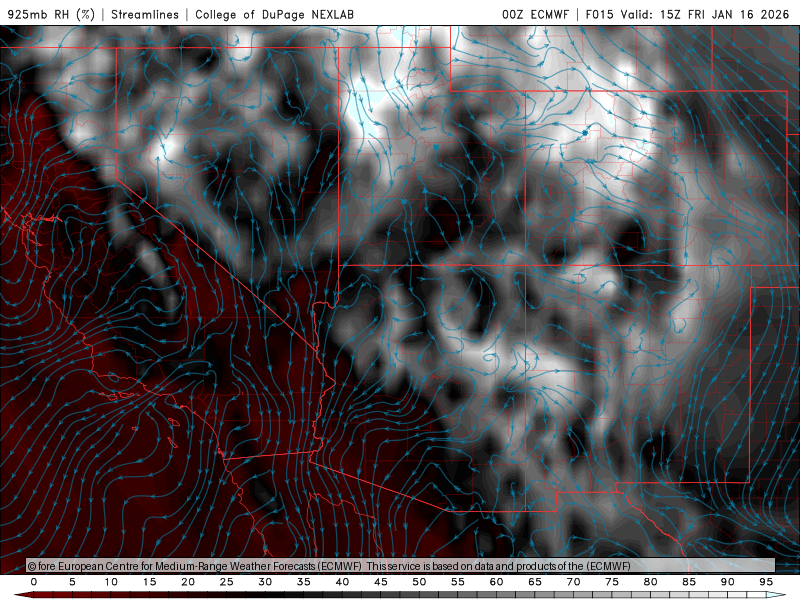Click the ECMWF copyright notice banner
This screenshot has height=600, width=800.
click(x=401, y=565)
